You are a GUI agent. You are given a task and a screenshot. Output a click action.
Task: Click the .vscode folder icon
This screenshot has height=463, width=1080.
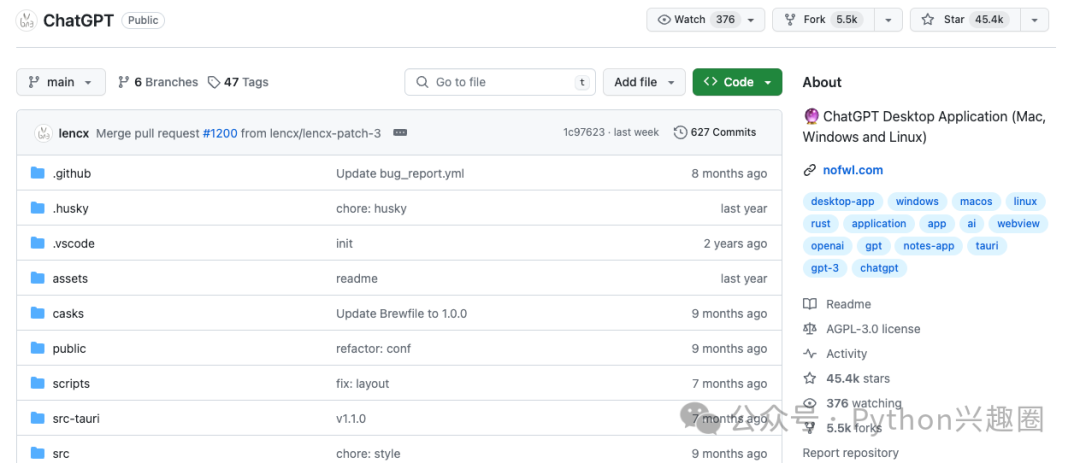tap(38, 243)
